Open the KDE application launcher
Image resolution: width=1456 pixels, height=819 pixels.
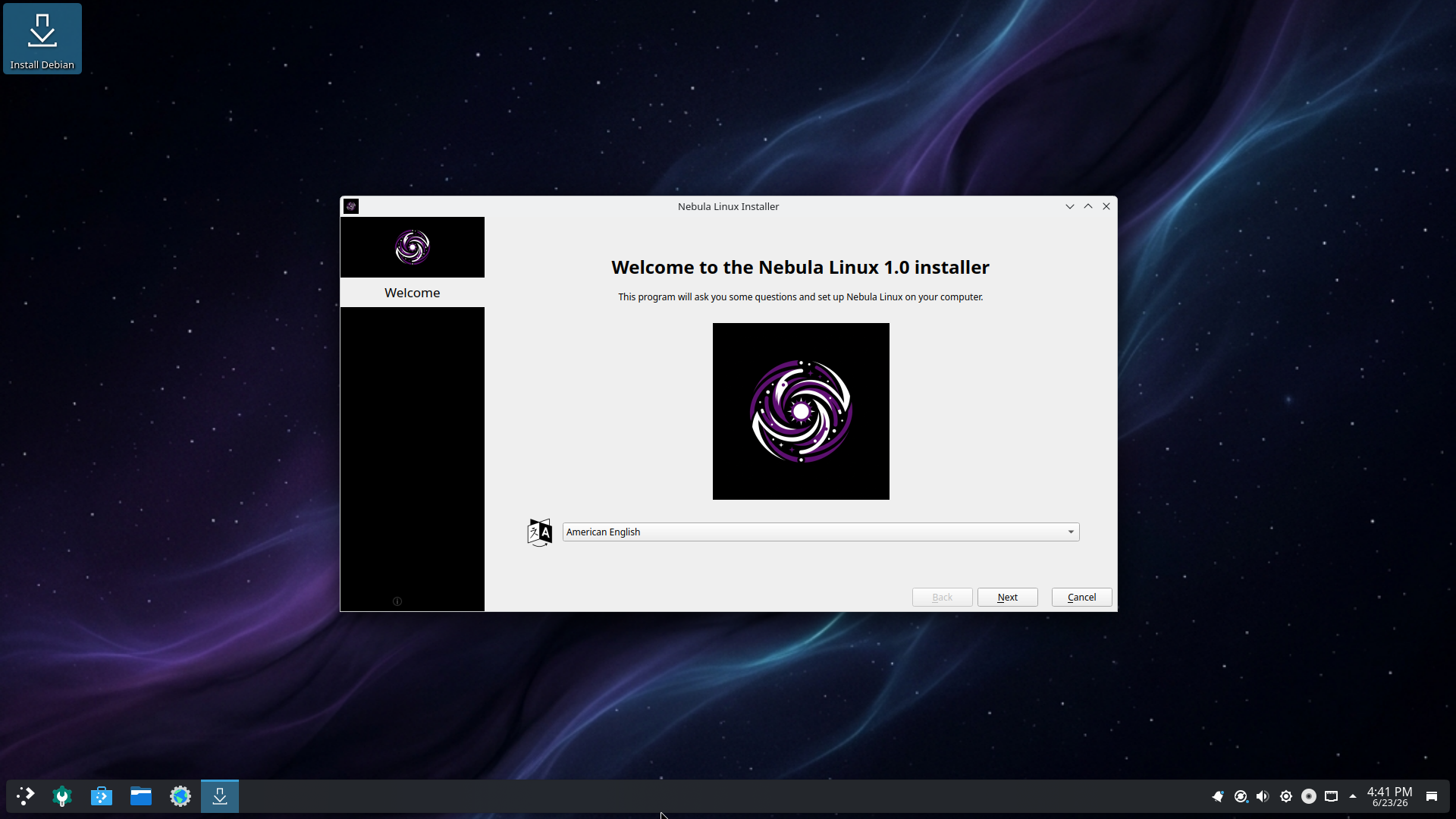[25, 796]
